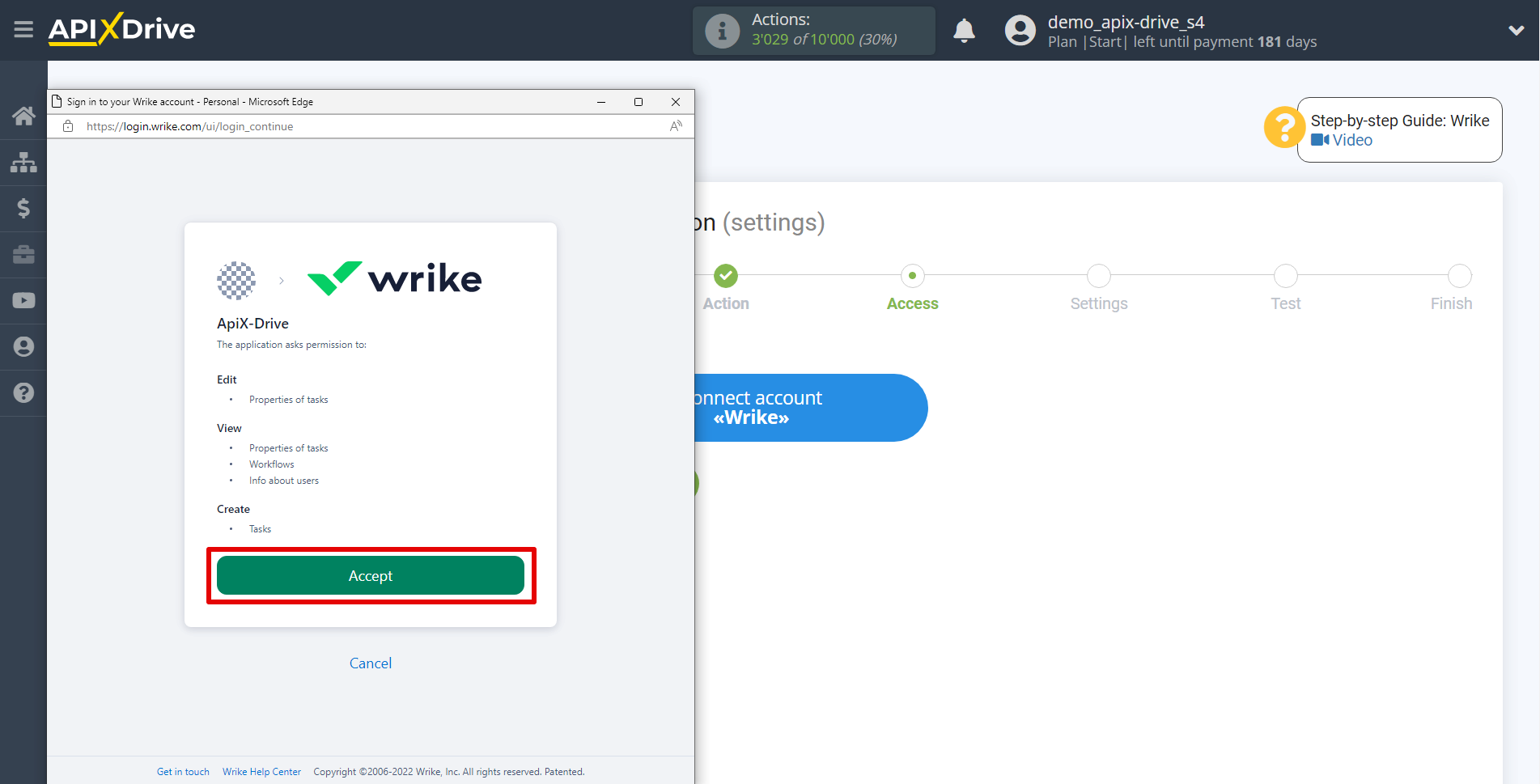Click the "Step-by-step Guide: Wrike" text
The height and width of the screenshot is (784, 1540).
[x=1400, y=121]
